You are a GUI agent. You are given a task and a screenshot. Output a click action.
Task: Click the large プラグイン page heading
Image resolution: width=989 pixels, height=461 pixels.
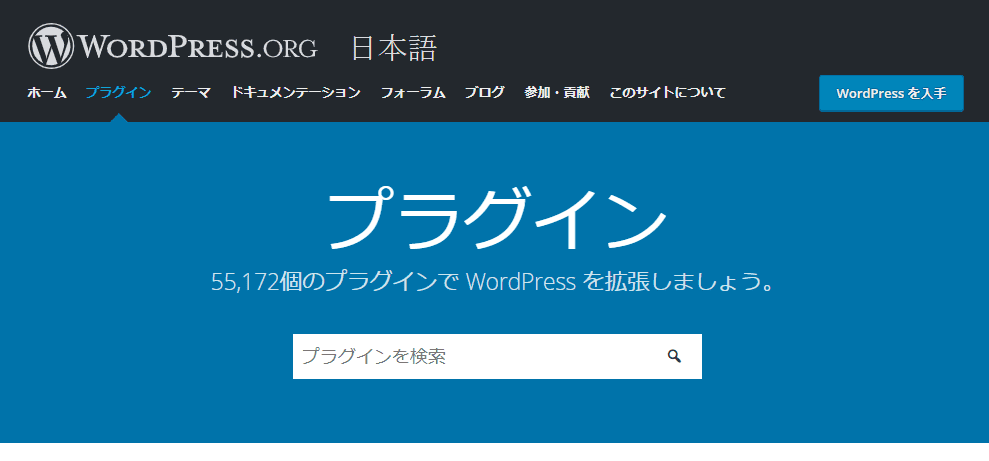[x=497, y=218]
